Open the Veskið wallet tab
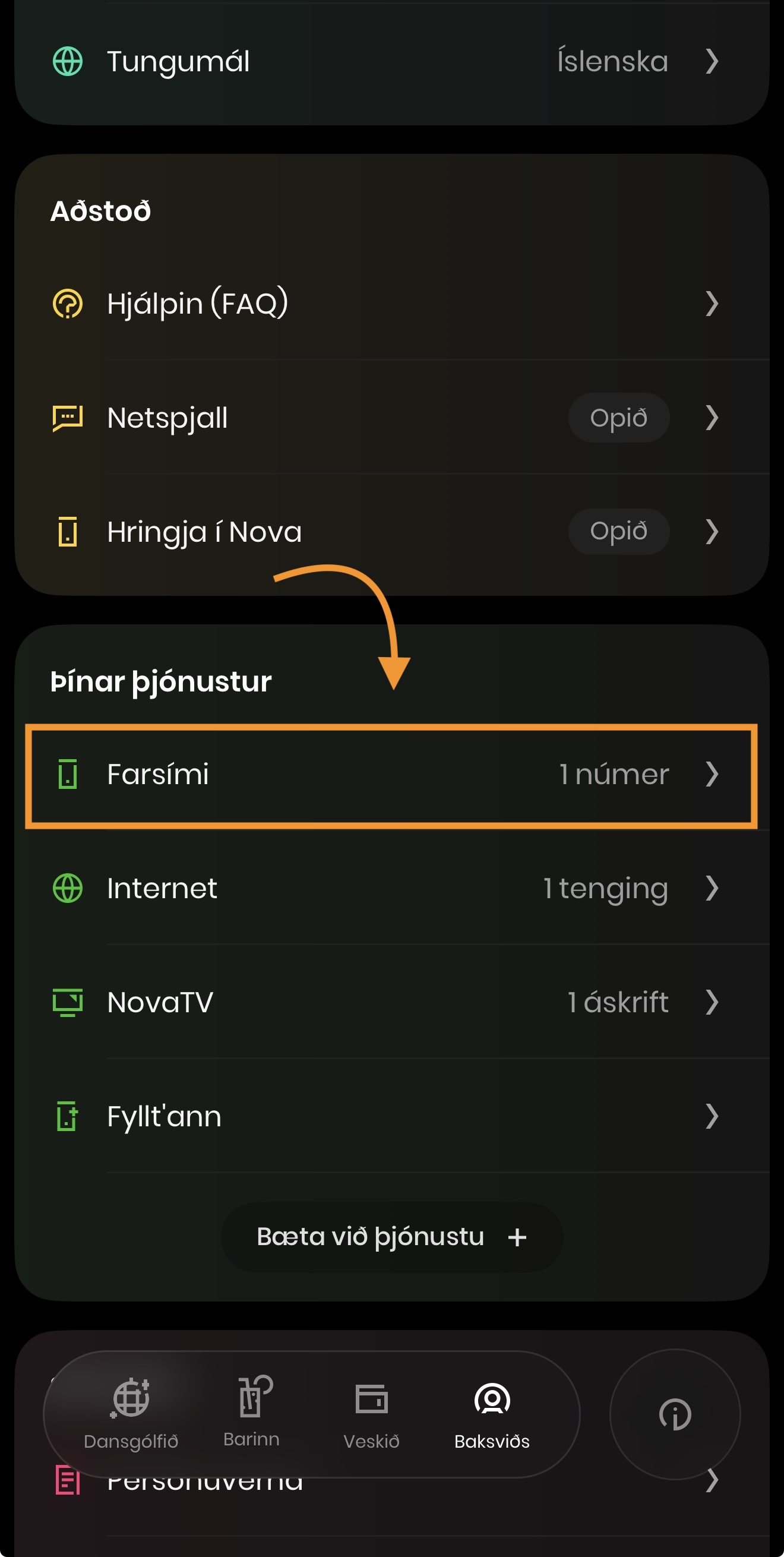Viewport: 784px width, 1557px height. click(x=371, y=1414)
